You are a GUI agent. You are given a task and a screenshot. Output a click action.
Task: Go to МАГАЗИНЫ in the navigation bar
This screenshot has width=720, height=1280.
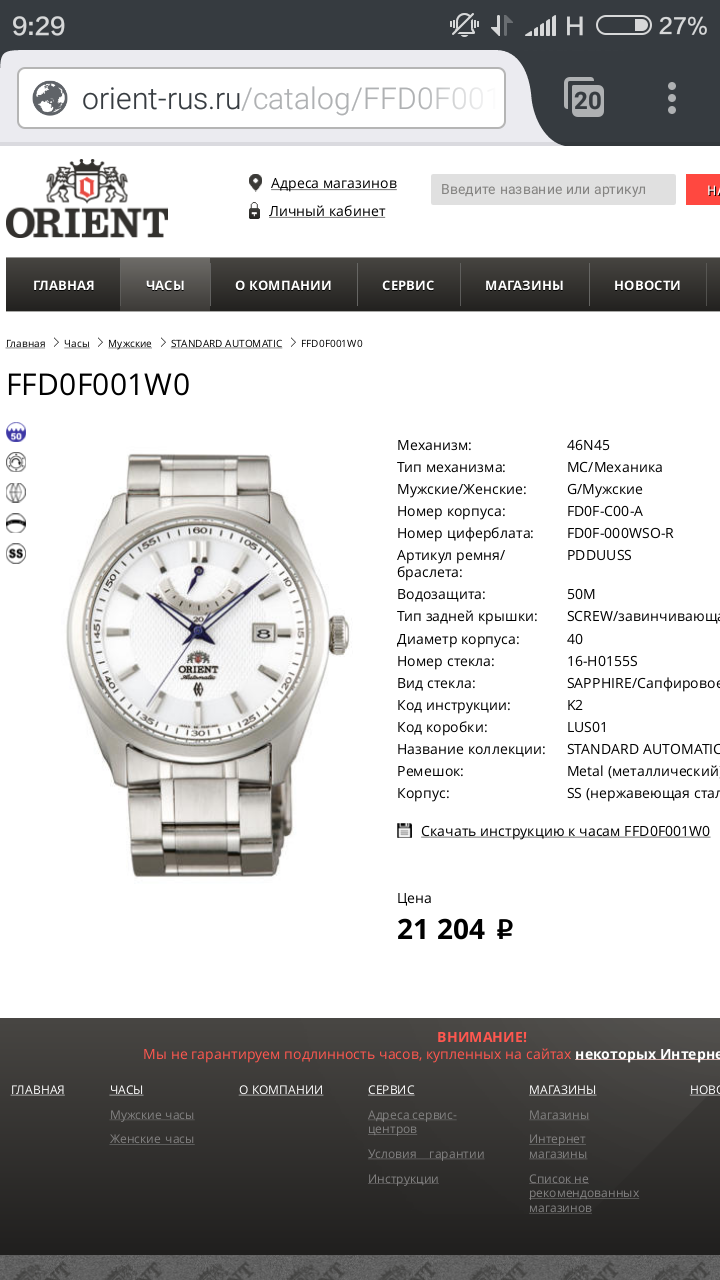[x=524, y=285]
